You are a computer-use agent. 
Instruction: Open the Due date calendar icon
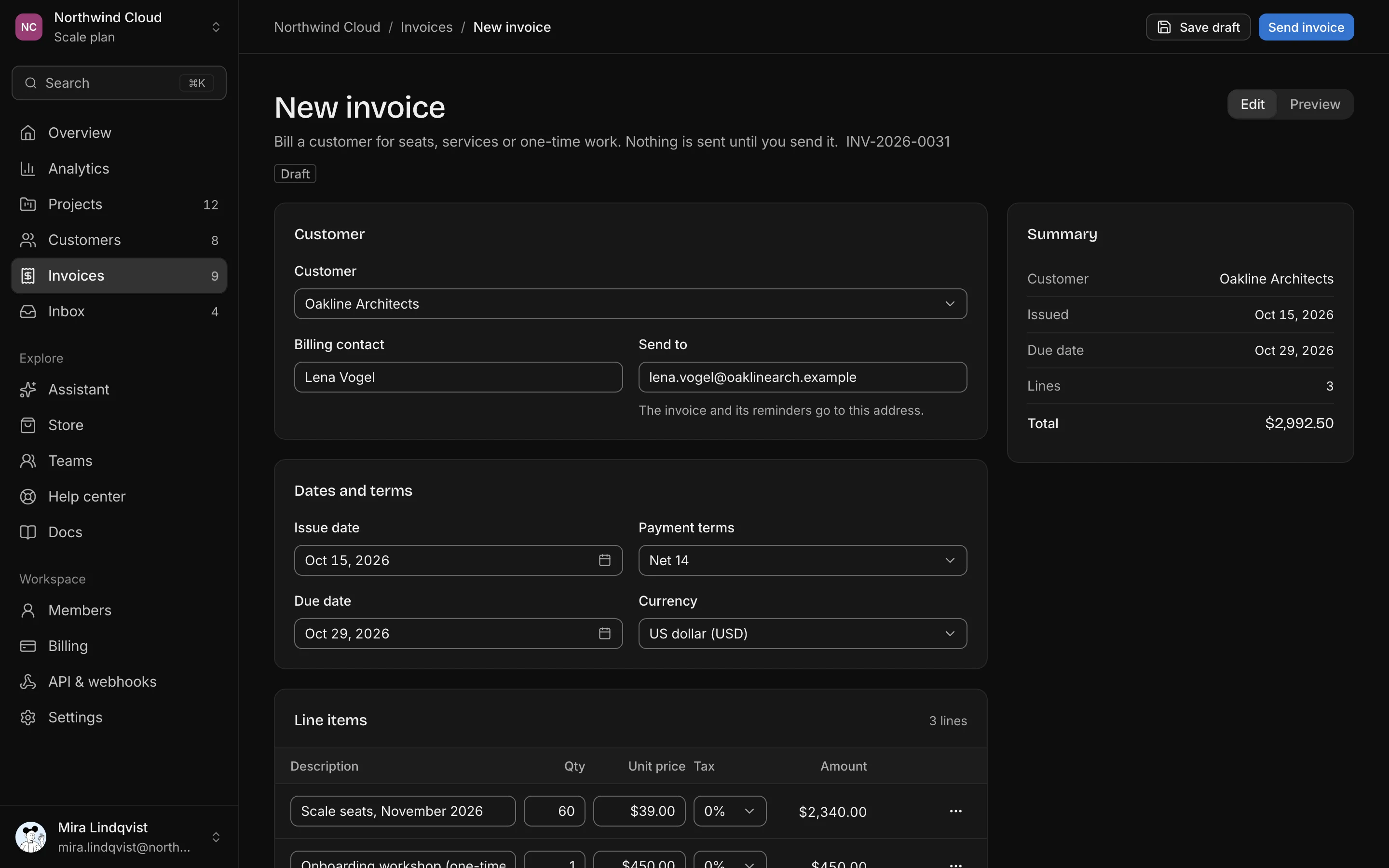click(x=604, y=633)
